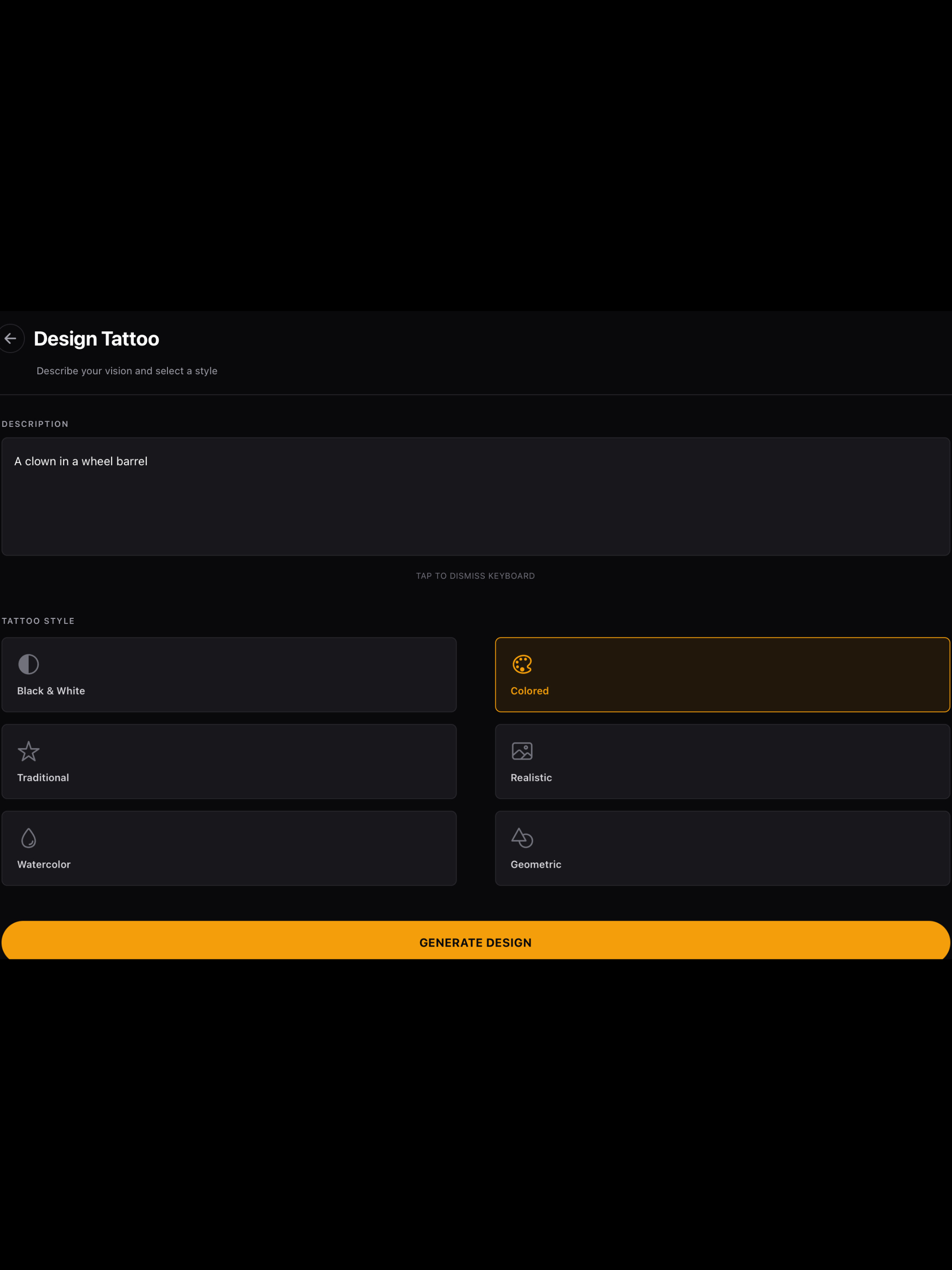
Task: Select the Colored style label
Action: (530, 691)
